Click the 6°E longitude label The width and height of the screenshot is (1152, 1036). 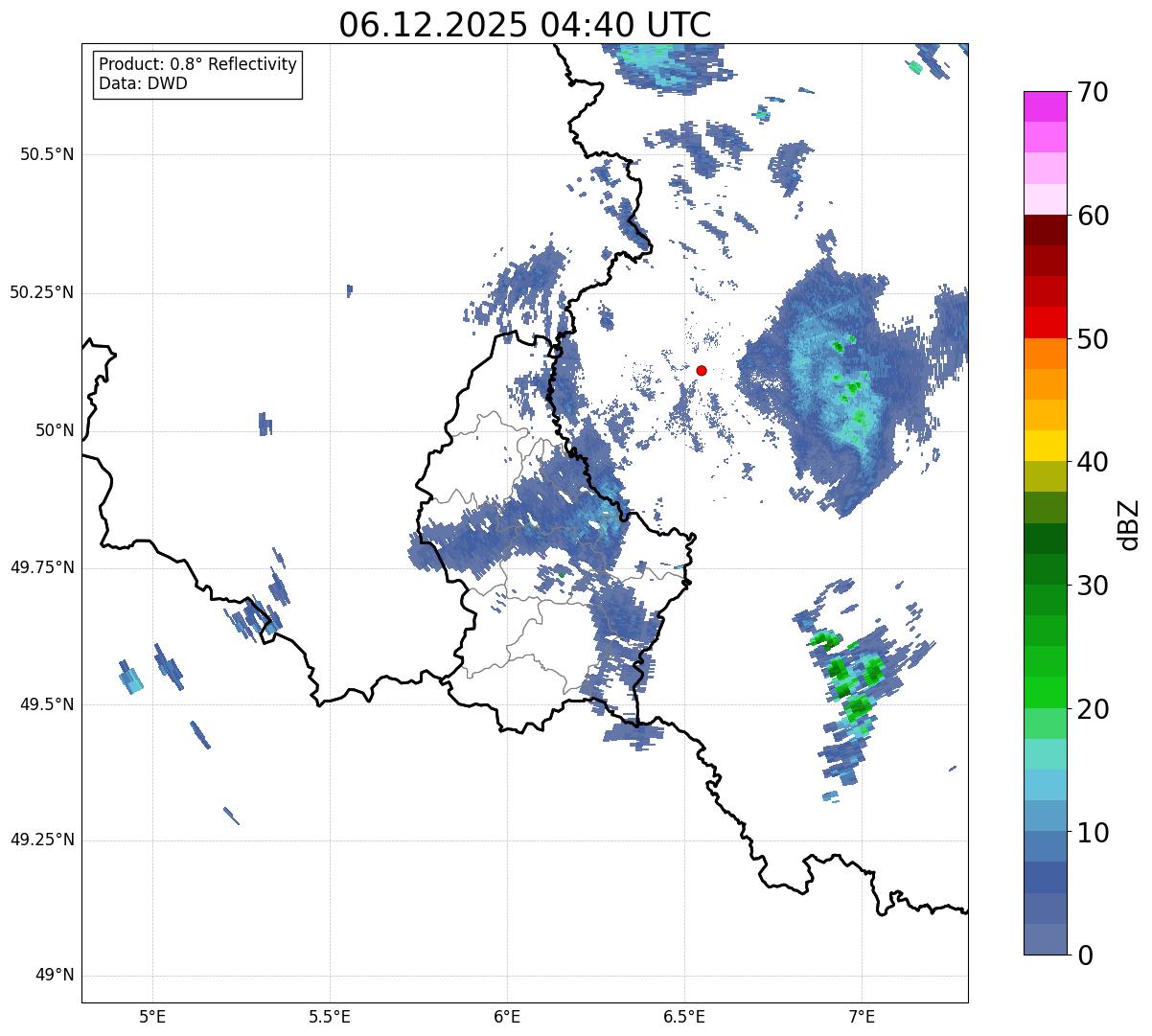507,1016
